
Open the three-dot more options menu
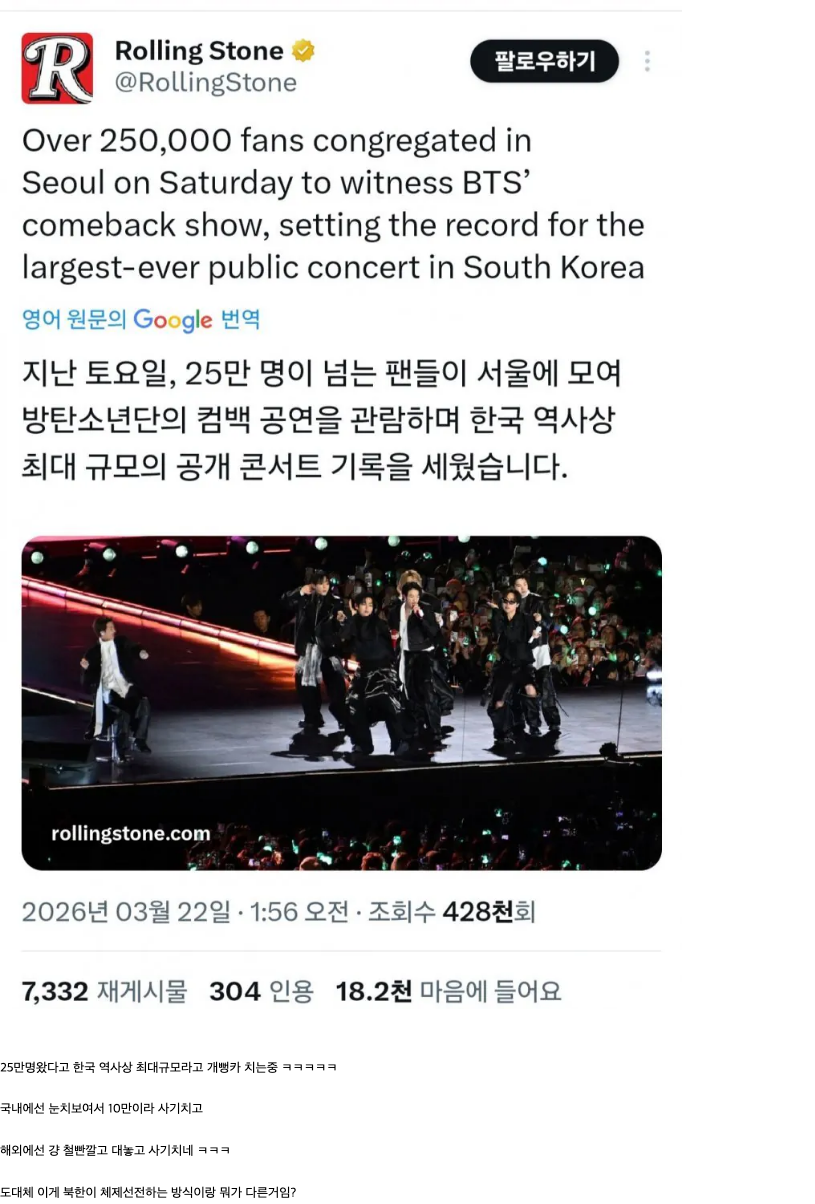tap(647, 62)
